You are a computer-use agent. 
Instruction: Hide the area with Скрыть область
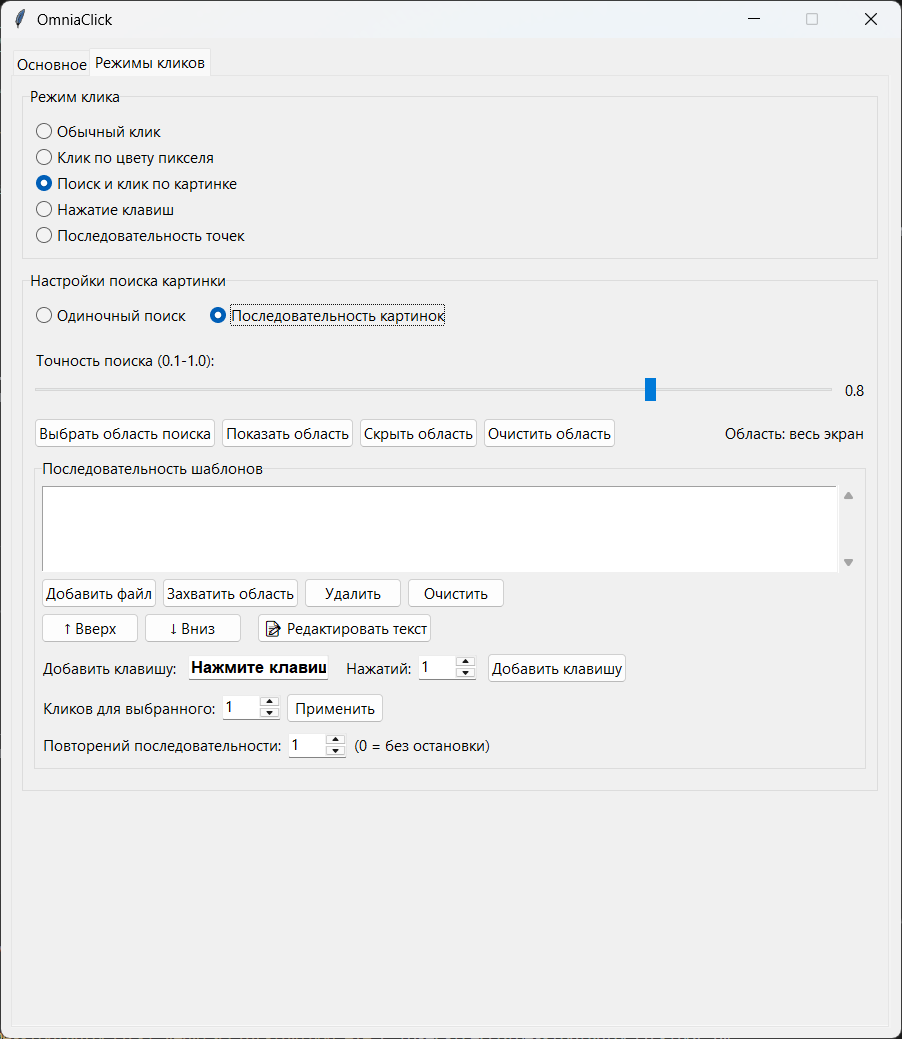418,433
